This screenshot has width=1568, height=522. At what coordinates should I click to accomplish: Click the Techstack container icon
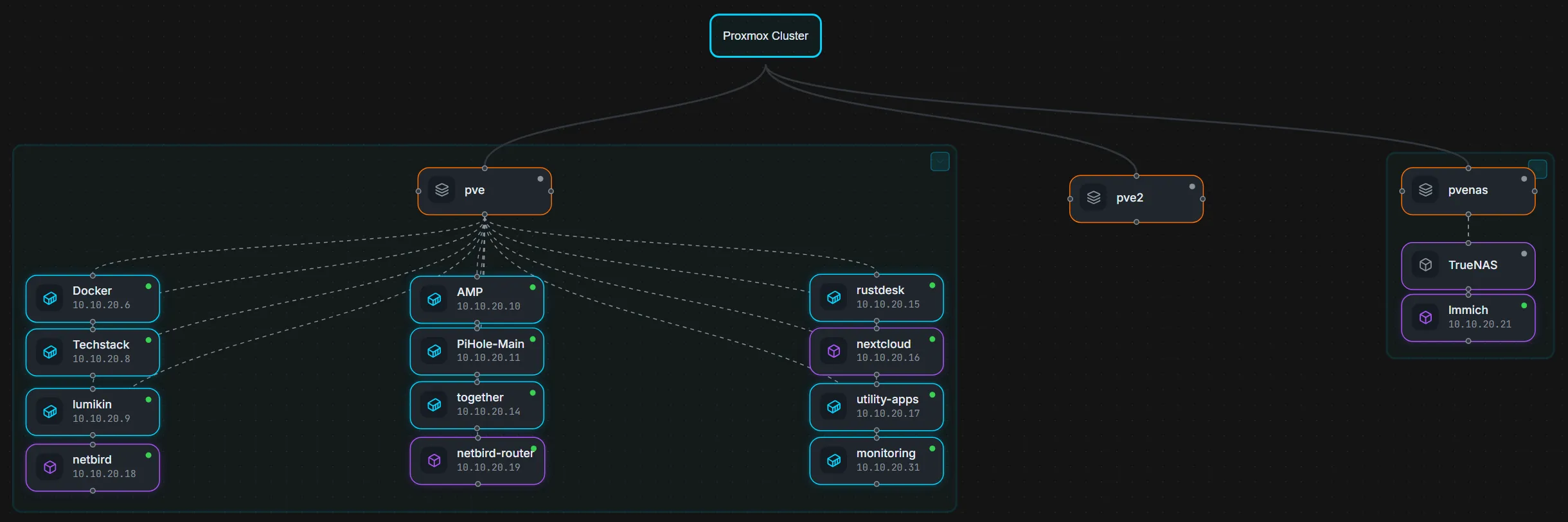(50, 352)
